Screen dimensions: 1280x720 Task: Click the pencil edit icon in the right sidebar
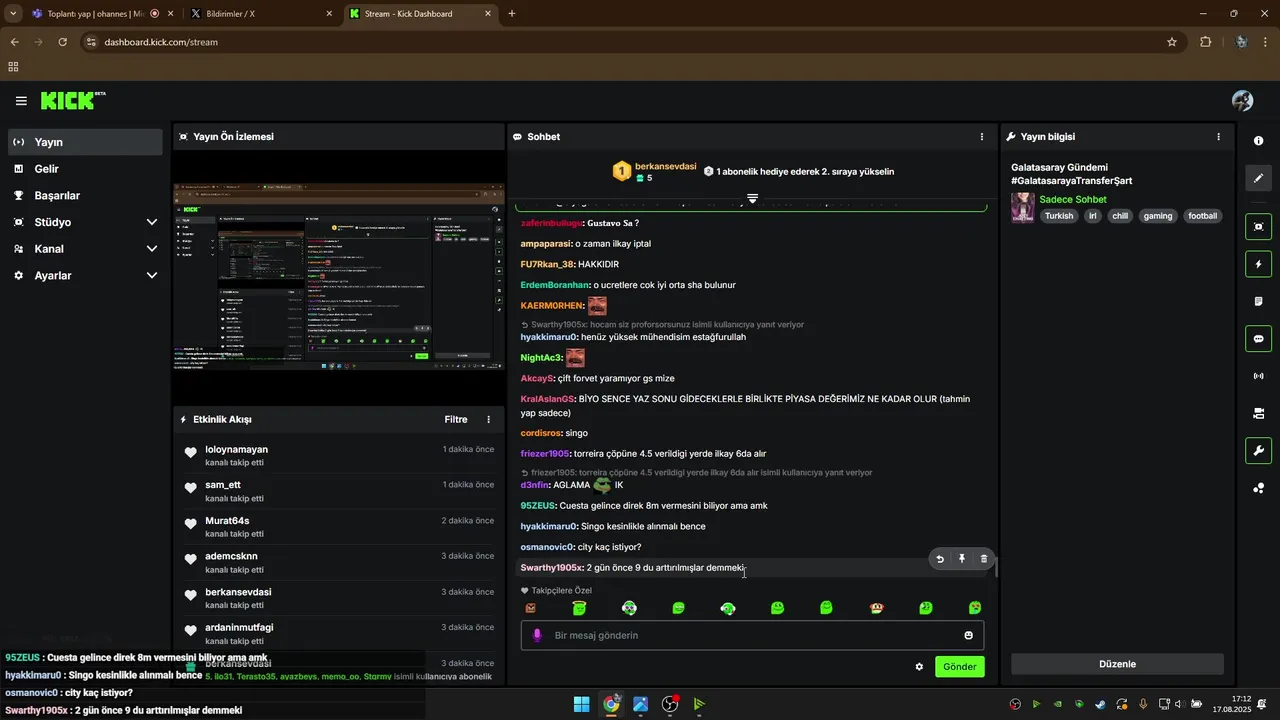pyautogui.click(x=1258, y=178)
